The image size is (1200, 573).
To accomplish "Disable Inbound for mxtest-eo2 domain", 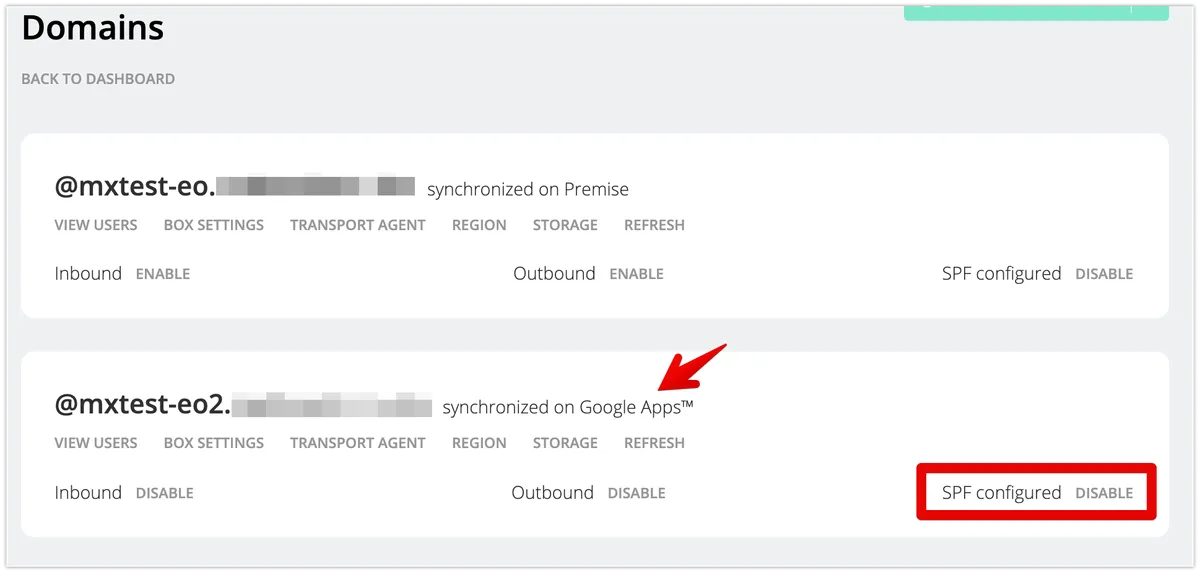I will (x=165, y=493).
